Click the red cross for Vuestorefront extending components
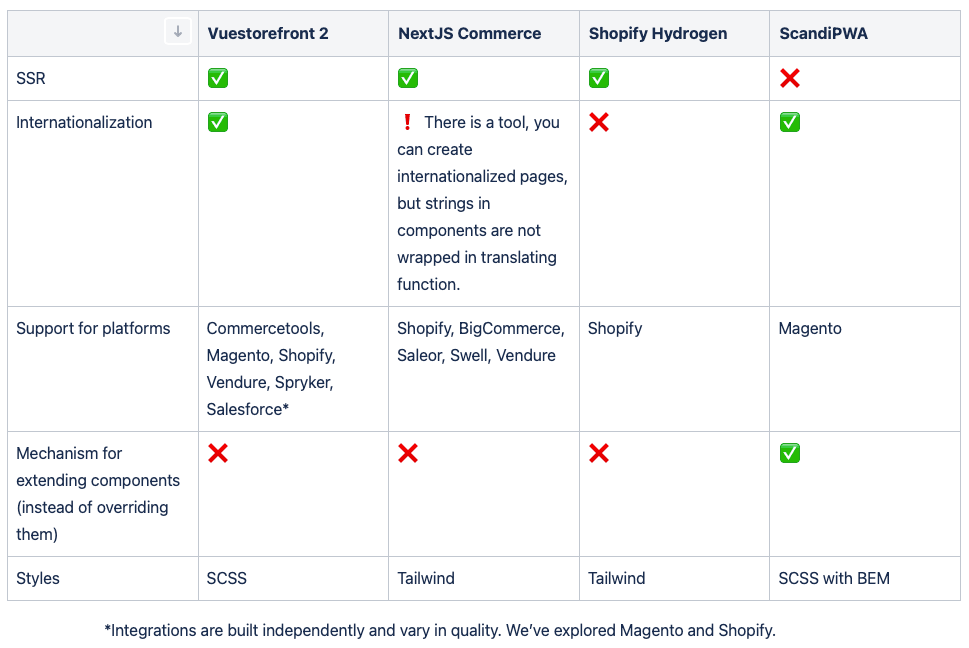969x648 pixels. (x=217, y=453)
